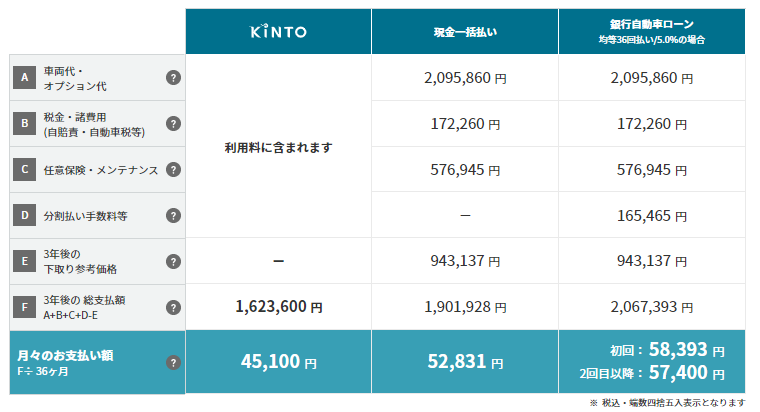Open help icon for 税金・諸費用 row
Viewport: 760px width, 412px height.
click(173, 124)
